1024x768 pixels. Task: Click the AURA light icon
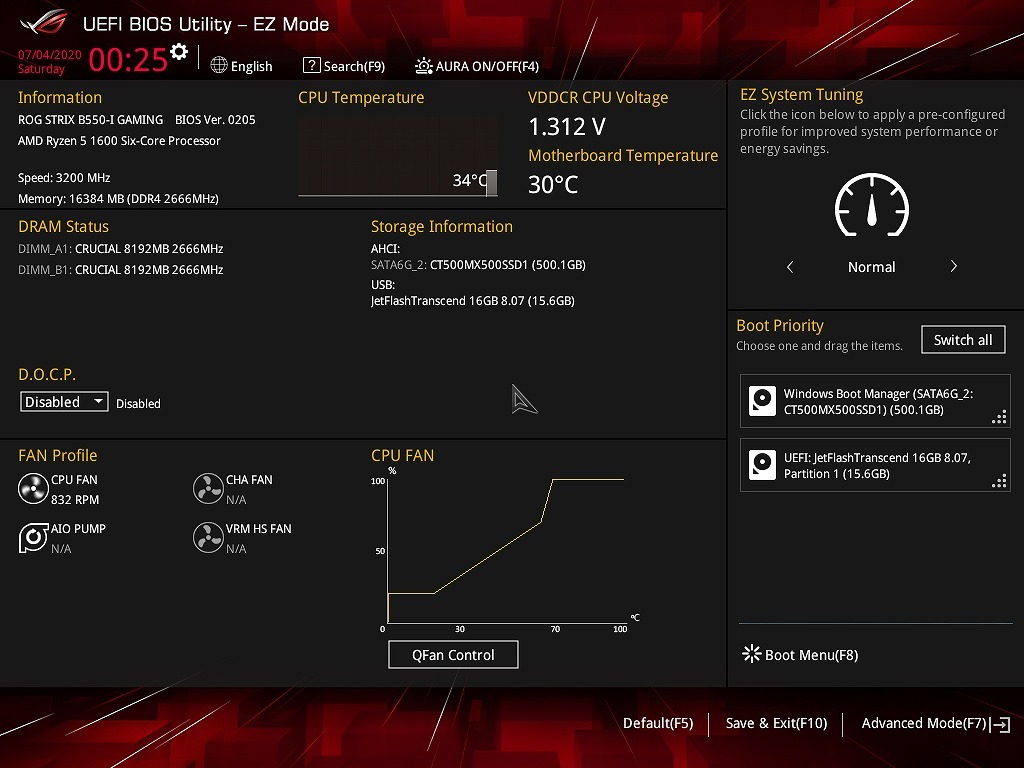[x=424, y=66]
